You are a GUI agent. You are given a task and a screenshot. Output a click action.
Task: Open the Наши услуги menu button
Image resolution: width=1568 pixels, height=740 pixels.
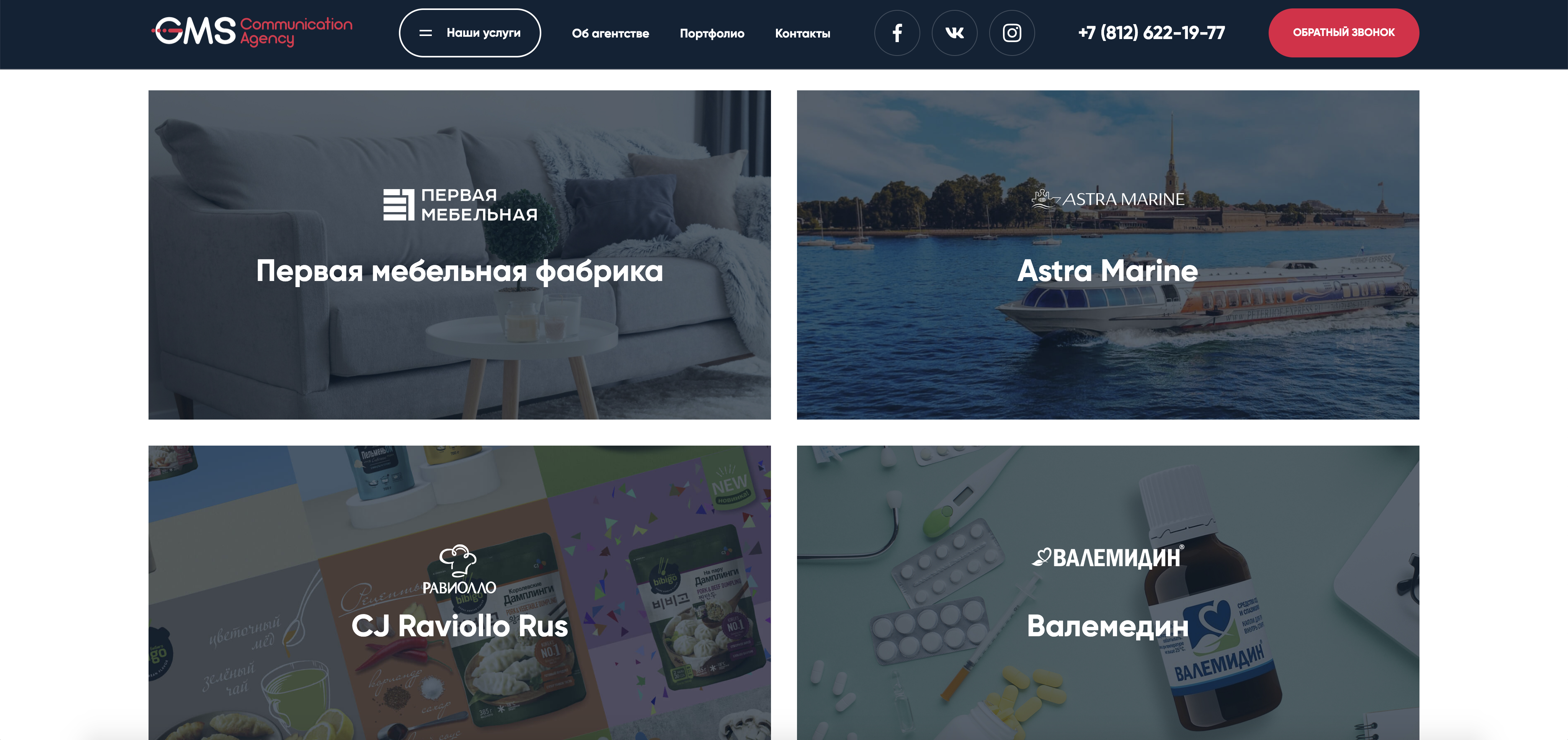tap(469, 33)
